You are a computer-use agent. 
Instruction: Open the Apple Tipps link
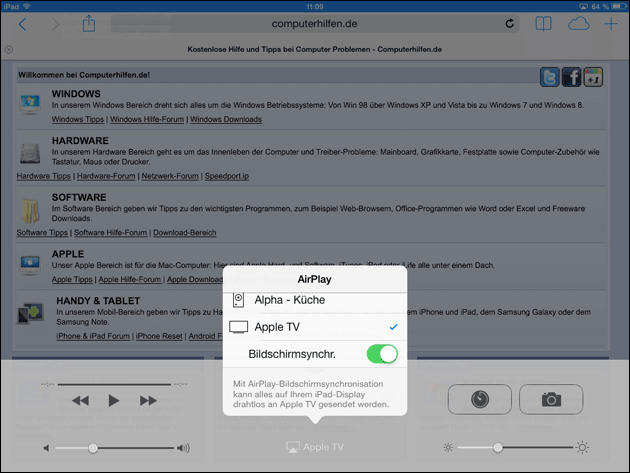[x=72, y=280]
